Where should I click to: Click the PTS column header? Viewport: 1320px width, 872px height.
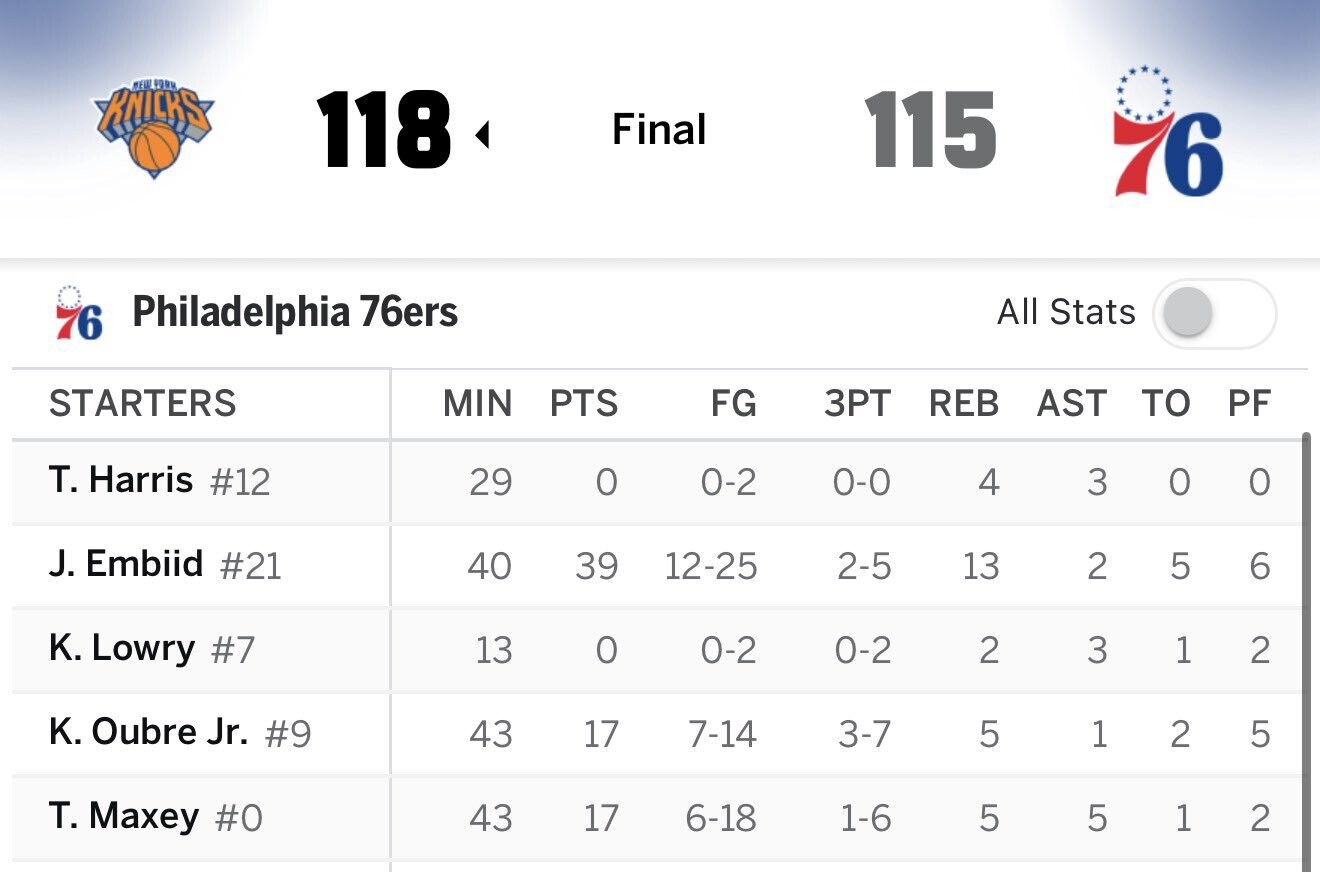584,404
